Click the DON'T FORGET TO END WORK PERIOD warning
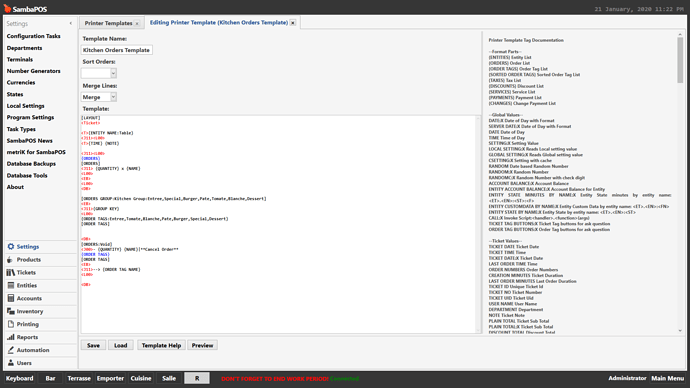The width and height of the screenshot is (690, 388). (275, 379)
